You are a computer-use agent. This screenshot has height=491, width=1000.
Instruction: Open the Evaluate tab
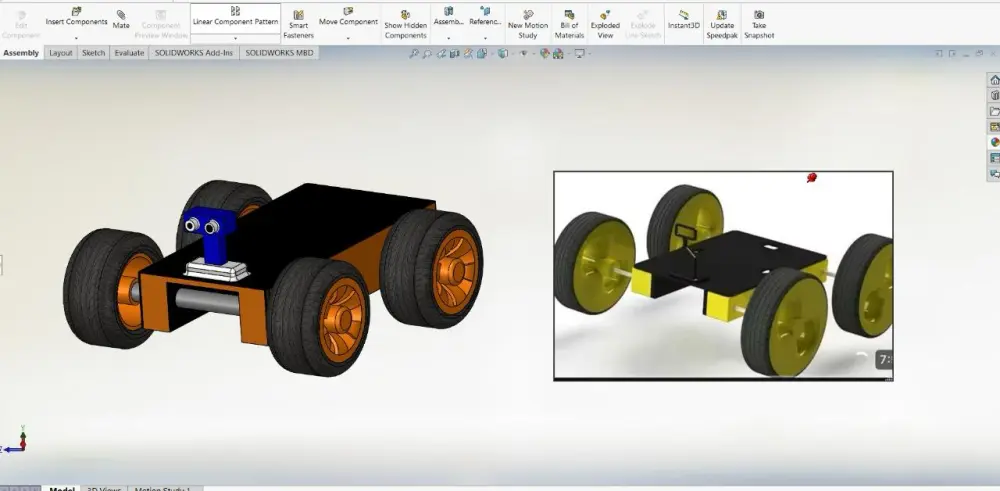pos(129,53)
